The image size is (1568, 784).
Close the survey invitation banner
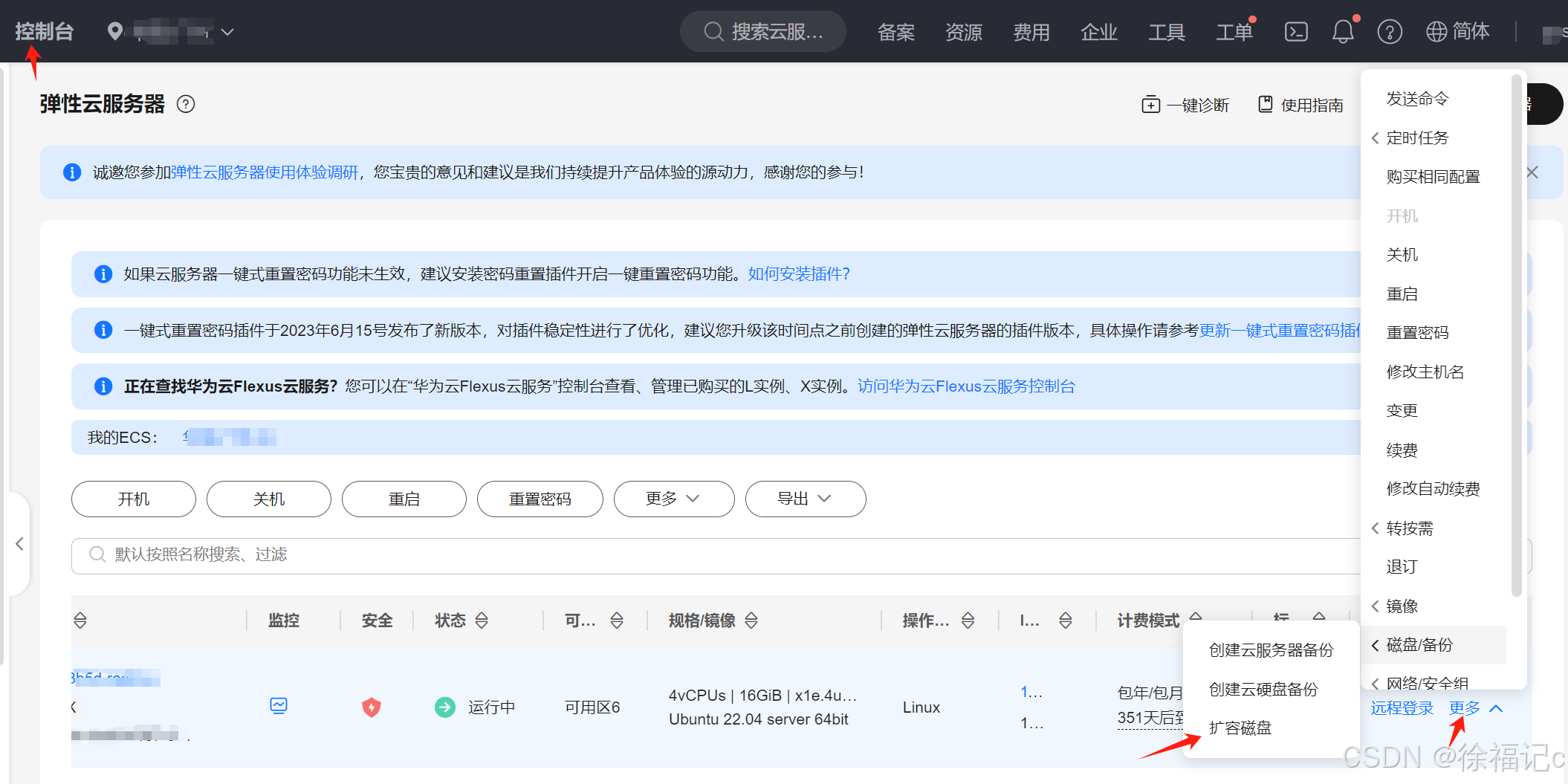(1532, 172)
